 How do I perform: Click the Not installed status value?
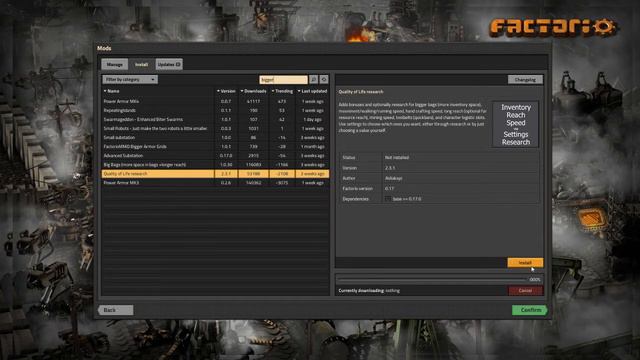click(397, 158)
